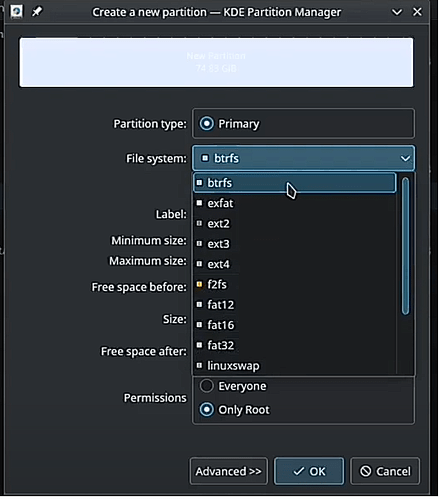Collapse the File system btrfs combo box

[x=303, y=158]
